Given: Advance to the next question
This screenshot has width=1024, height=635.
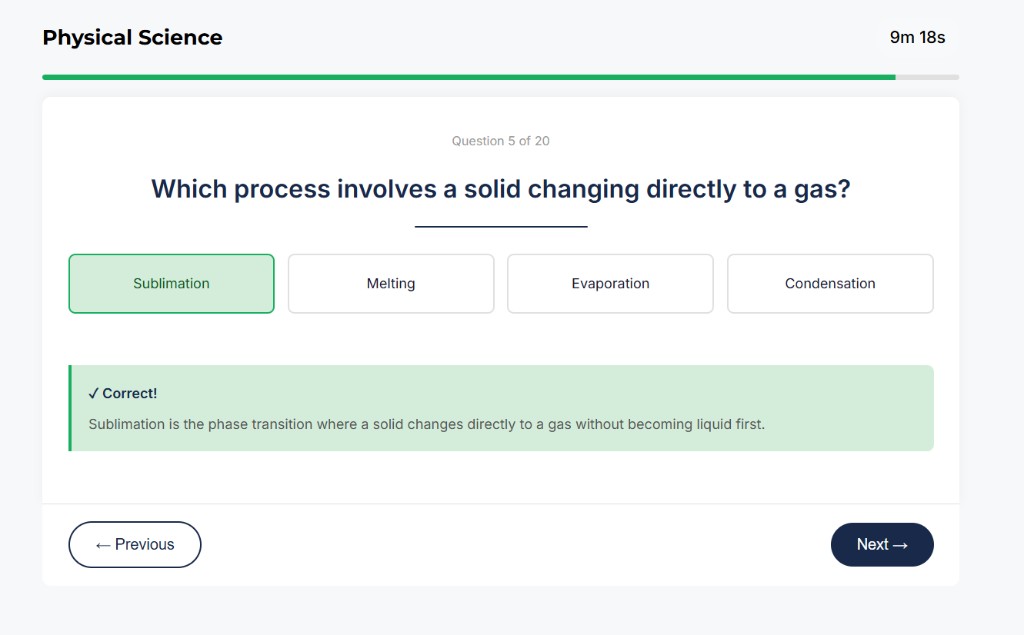Looking at the screenshot, I should 881,544.
